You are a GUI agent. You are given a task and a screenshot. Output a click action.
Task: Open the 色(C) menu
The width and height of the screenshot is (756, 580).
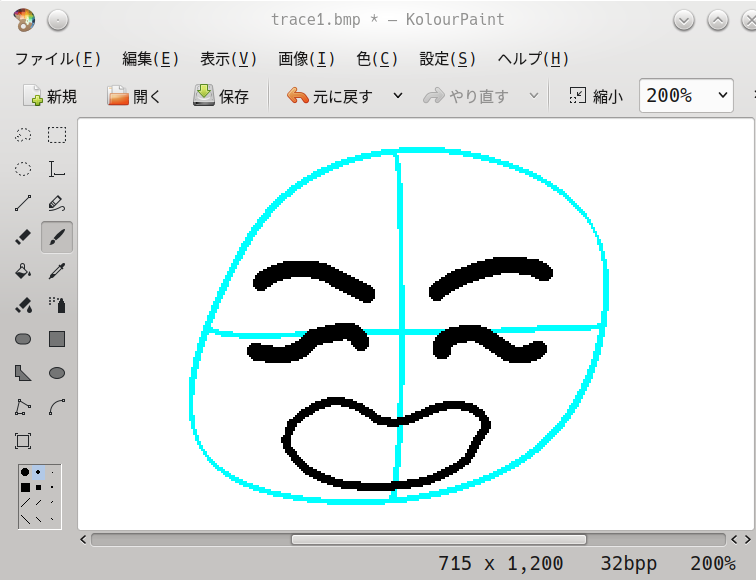coord(377,59)
